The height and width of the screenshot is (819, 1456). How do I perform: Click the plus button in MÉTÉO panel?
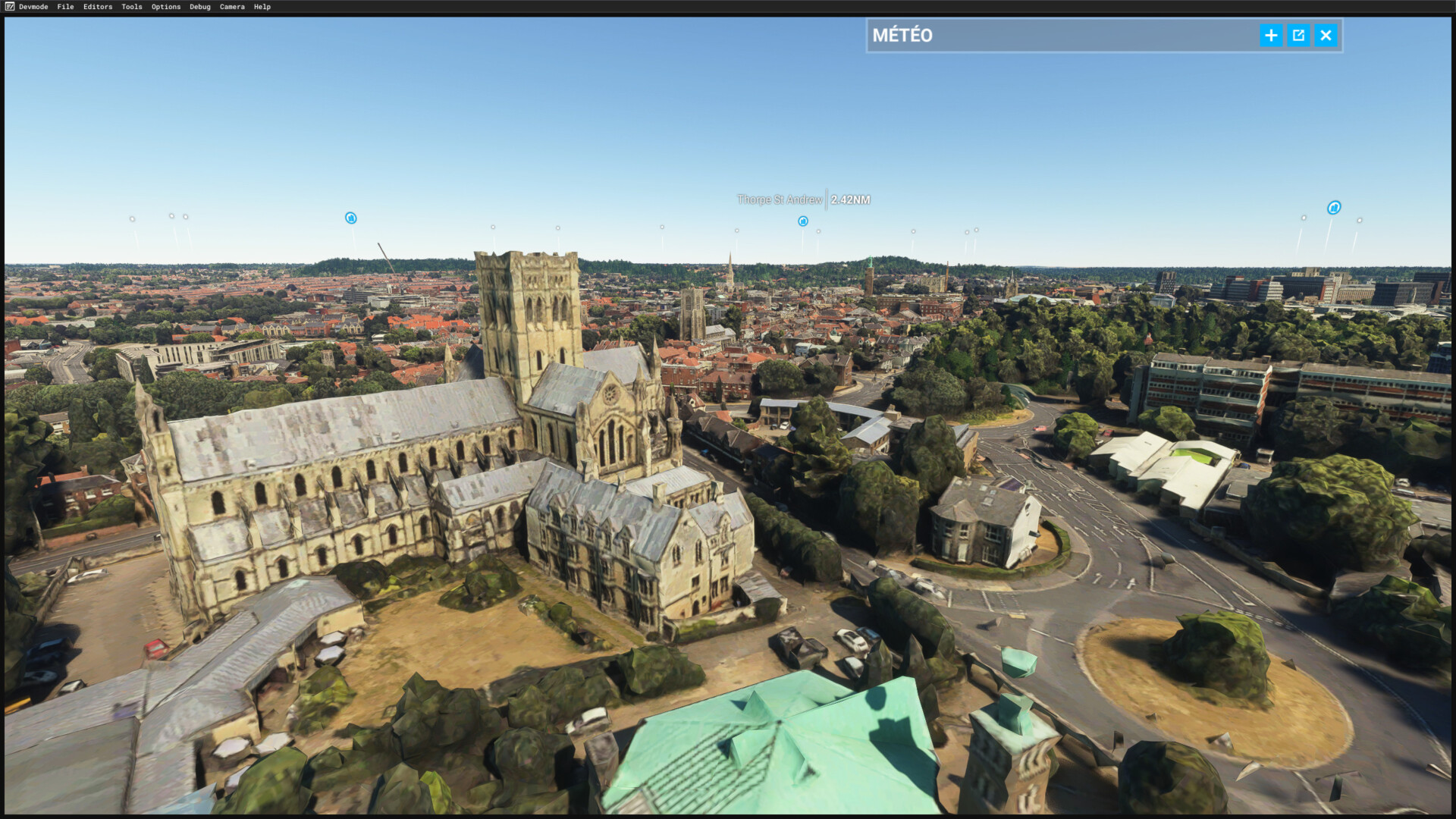click(x=1271, y=36)
